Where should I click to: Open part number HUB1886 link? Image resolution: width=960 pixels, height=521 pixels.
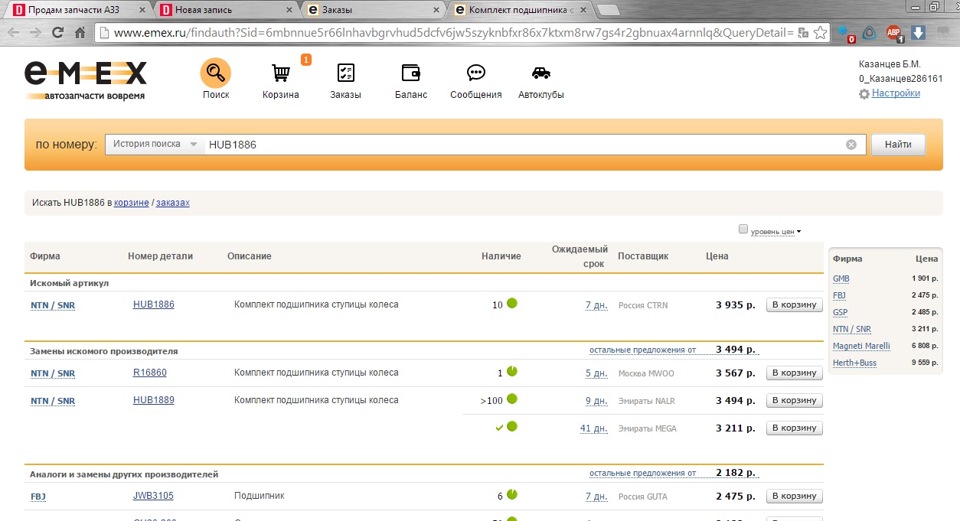click(x=154, y=304)
